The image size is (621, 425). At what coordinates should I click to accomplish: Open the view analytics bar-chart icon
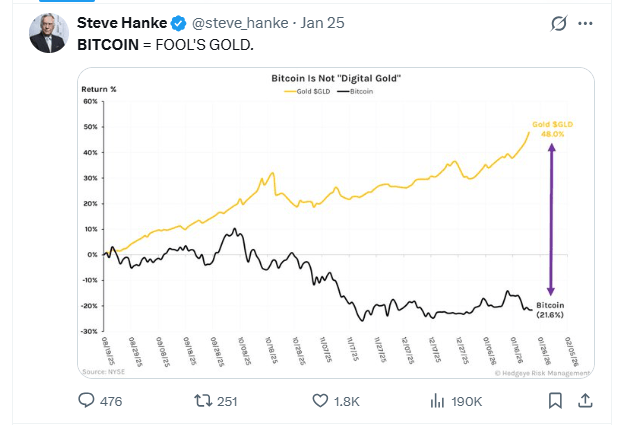point(436,400)
